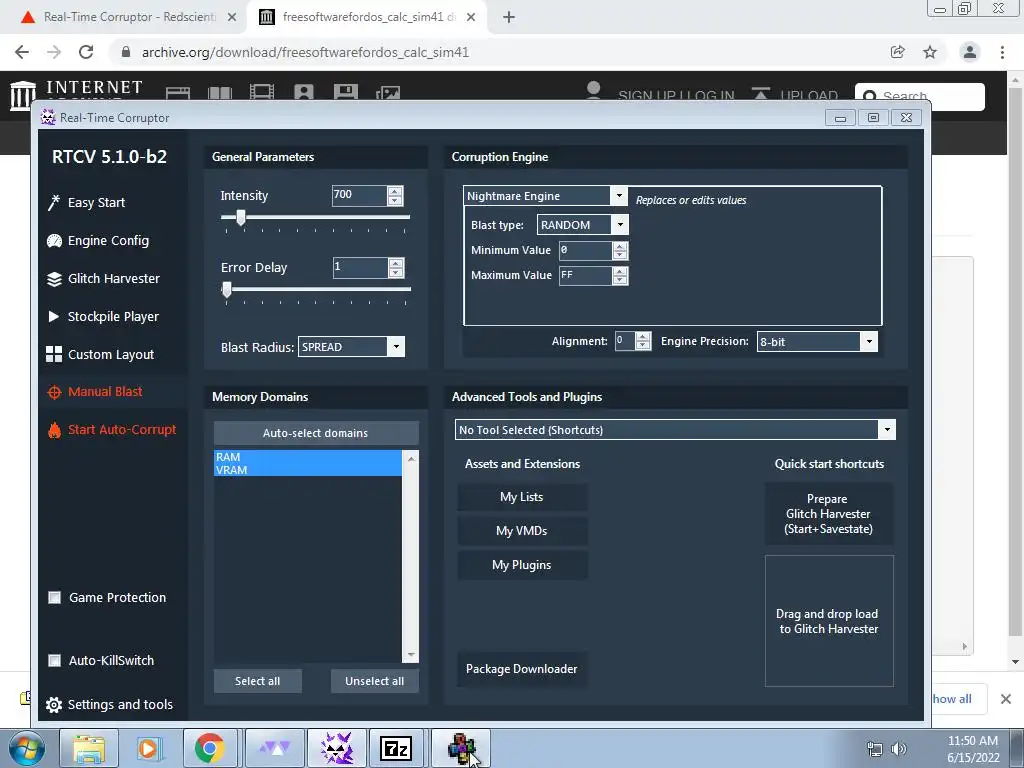The width and height of the screenshot is (1024, 768).
Task: Open Chrome three-dot menu
Action: (1002, 52)
